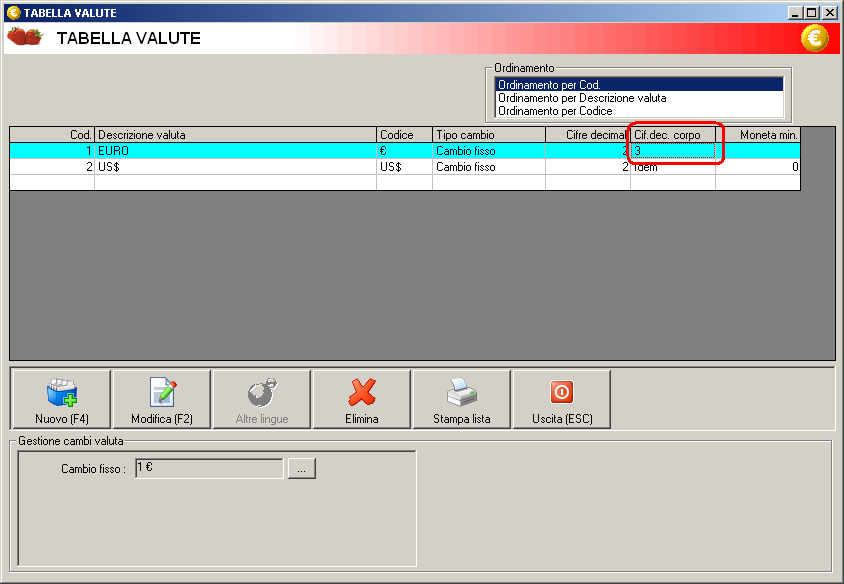Click the title bar euro application icon
Image resolution: width=844 pixels, height=584 pixels.
click(13, 12)
